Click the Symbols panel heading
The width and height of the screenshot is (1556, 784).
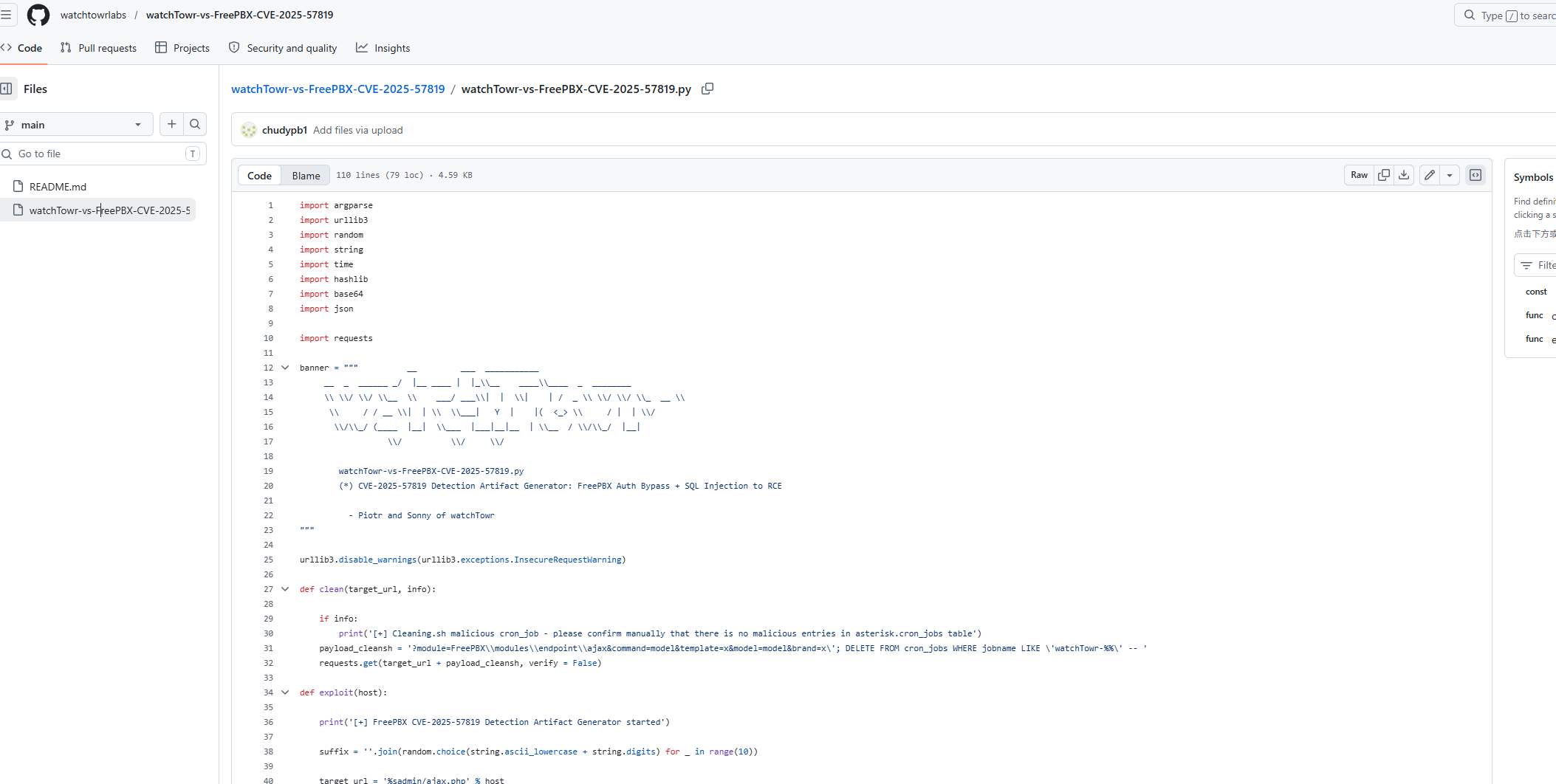point(1533,177)
